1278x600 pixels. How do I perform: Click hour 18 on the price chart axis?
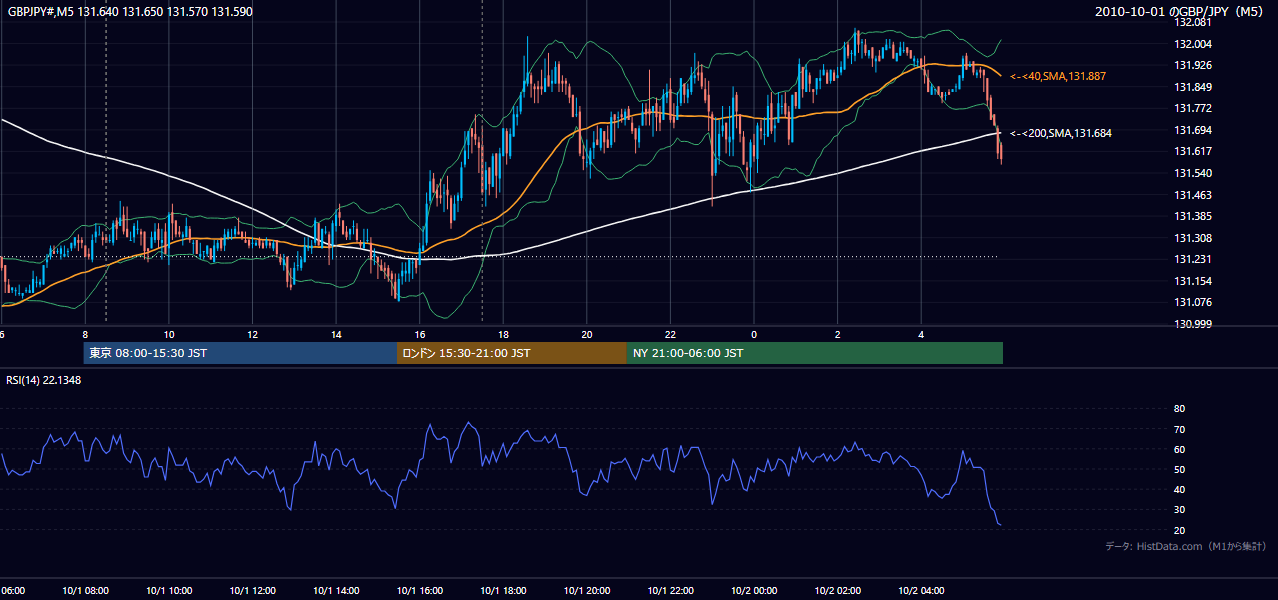coord(503,334)
